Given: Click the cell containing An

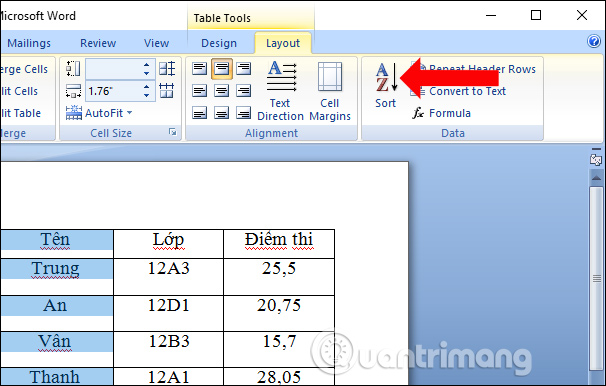Looking at the screenshot, I should coord(56,313).
